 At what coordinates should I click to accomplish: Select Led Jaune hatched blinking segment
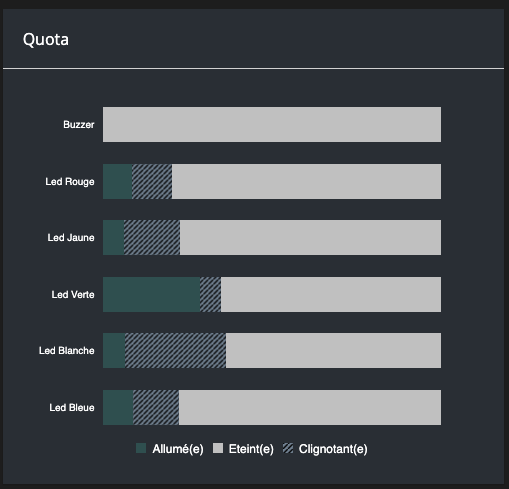click(152, 237)
